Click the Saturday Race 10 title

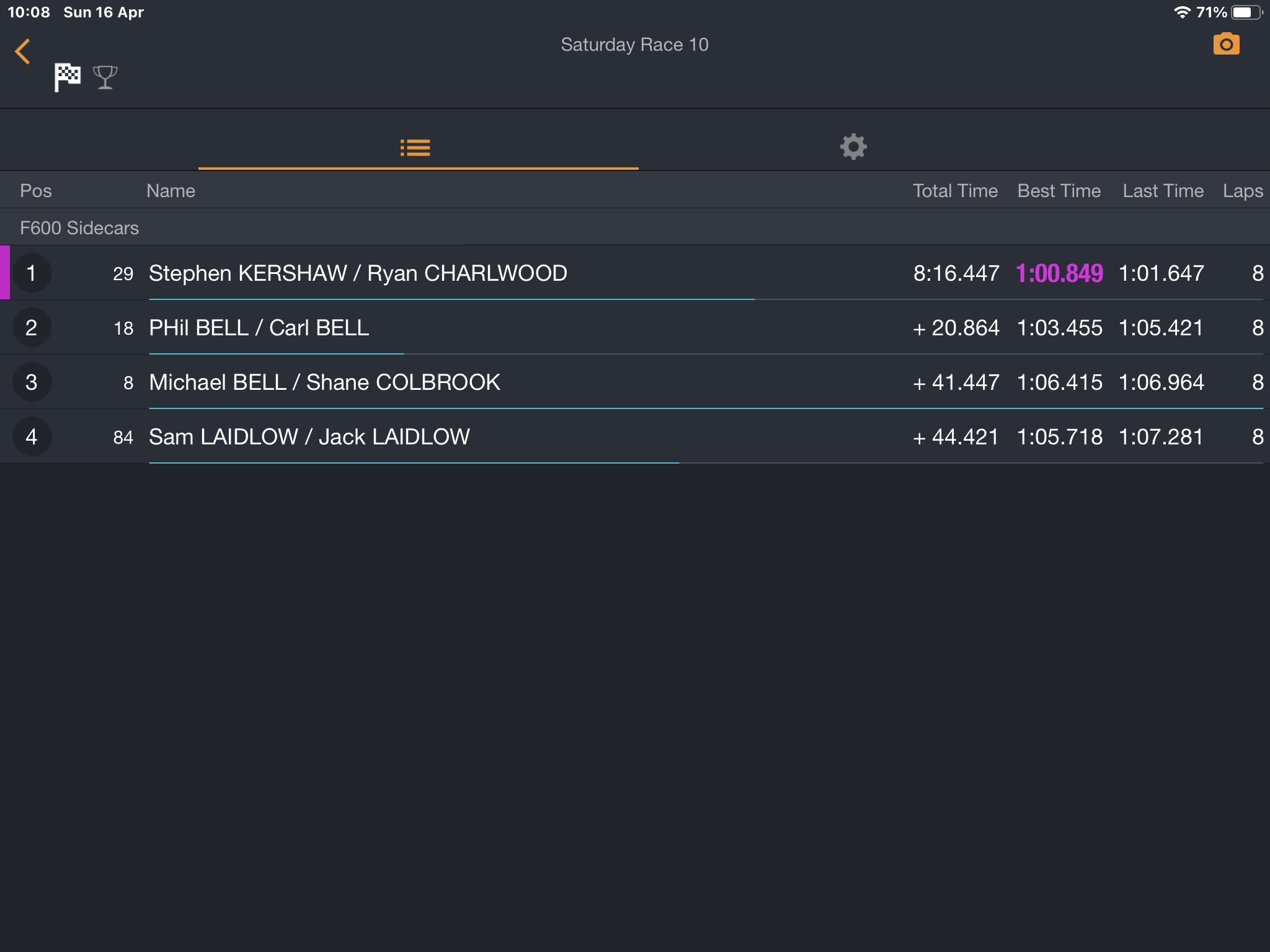pos(634,45)
